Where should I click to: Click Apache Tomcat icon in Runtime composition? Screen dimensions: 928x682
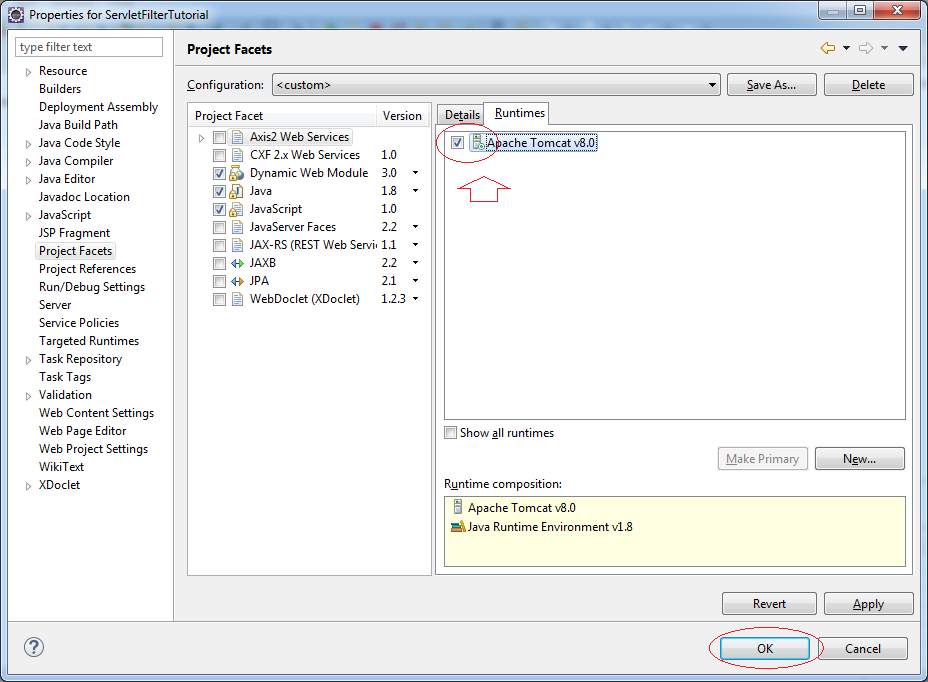(x=457, y=507)
